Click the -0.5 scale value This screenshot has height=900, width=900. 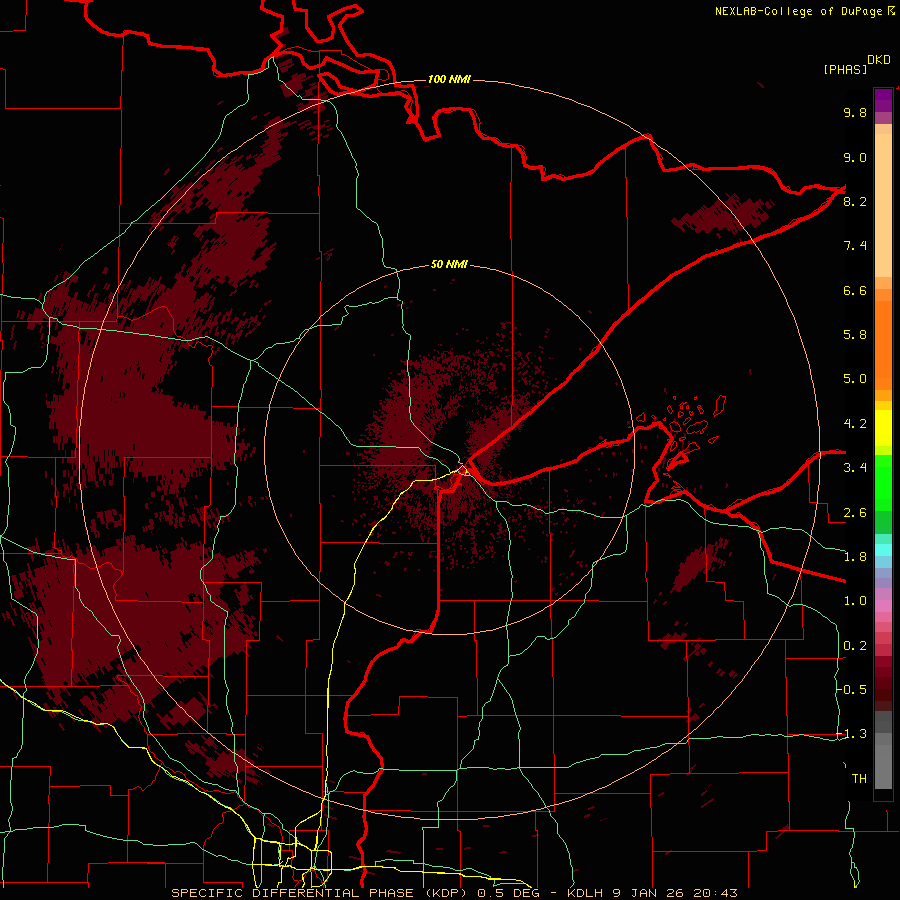click(852, 690)
